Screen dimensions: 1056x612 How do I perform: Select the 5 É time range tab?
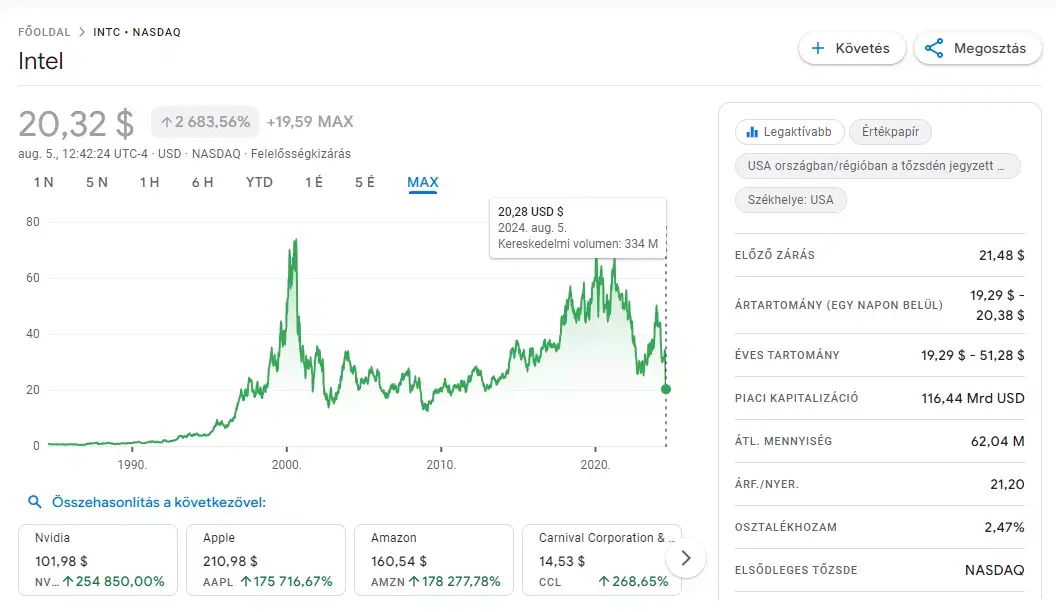[x=365, y=182]
